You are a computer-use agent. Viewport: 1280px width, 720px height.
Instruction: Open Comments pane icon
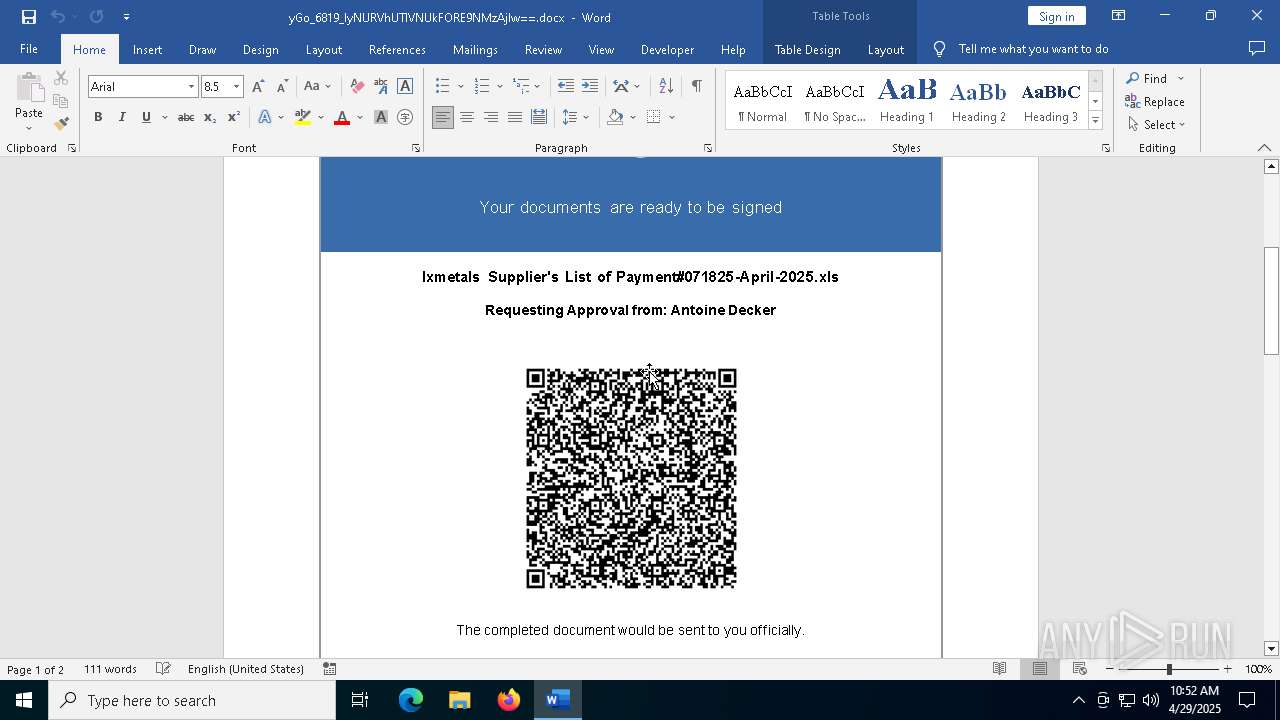[1257, 49]
